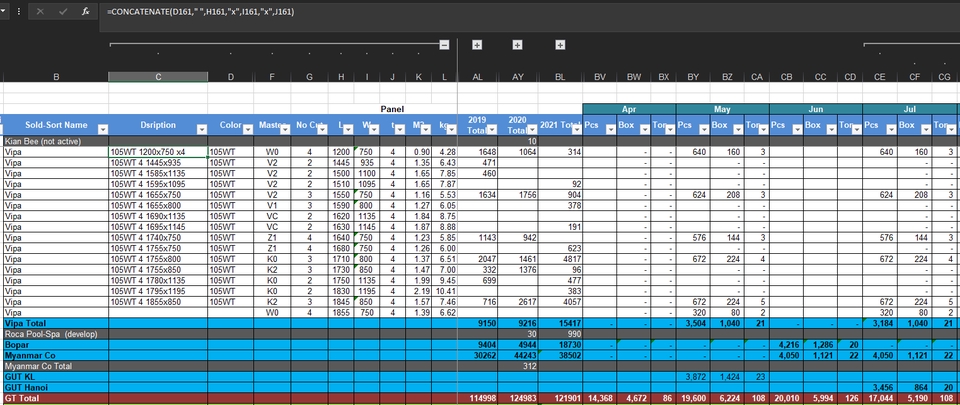This screenshot has width=960, height=405.
Task: Open the Color column filter dropdown
Action: point(247,129)
